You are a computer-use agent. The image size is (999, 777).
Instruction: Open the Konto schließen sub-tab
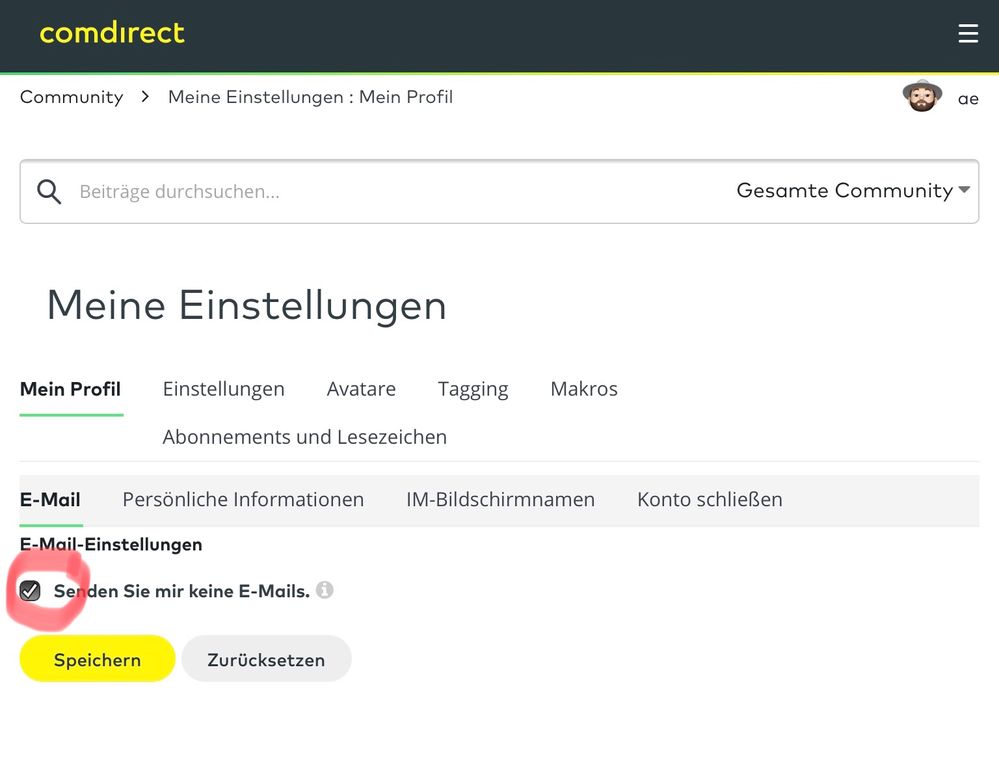[x=709, y=499]
